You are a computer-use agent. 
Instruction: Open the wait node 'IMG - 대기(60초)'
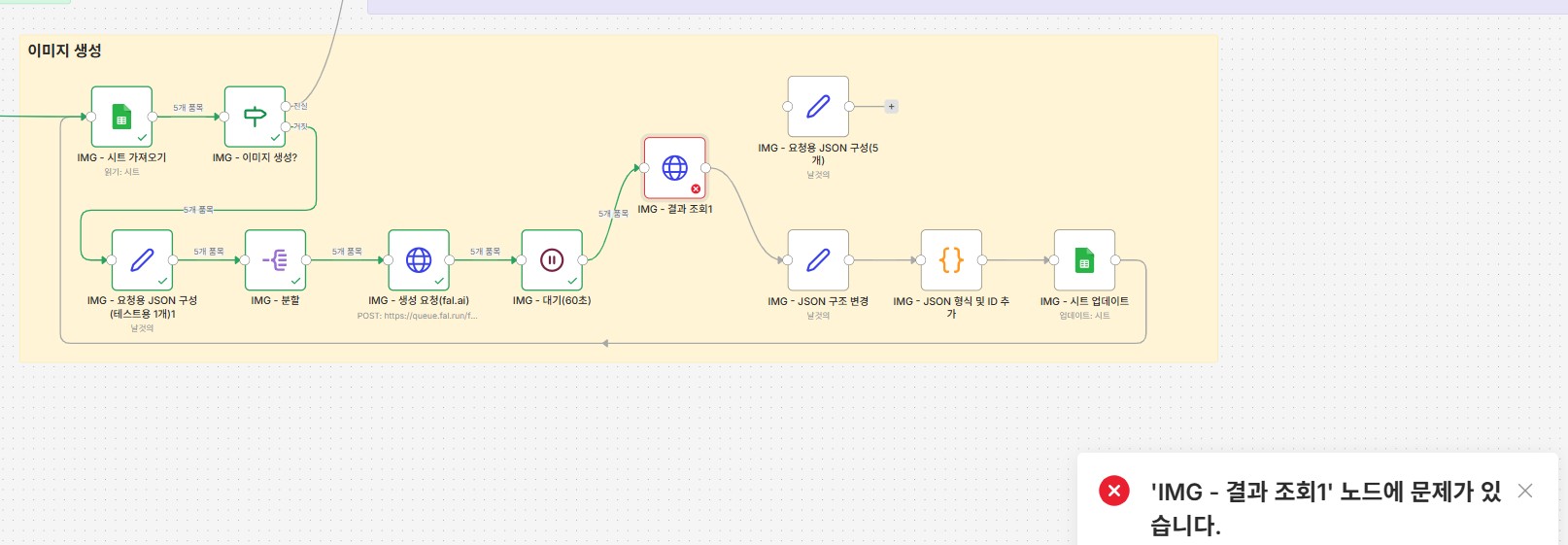pyautogui.click(x=552, y=259)
